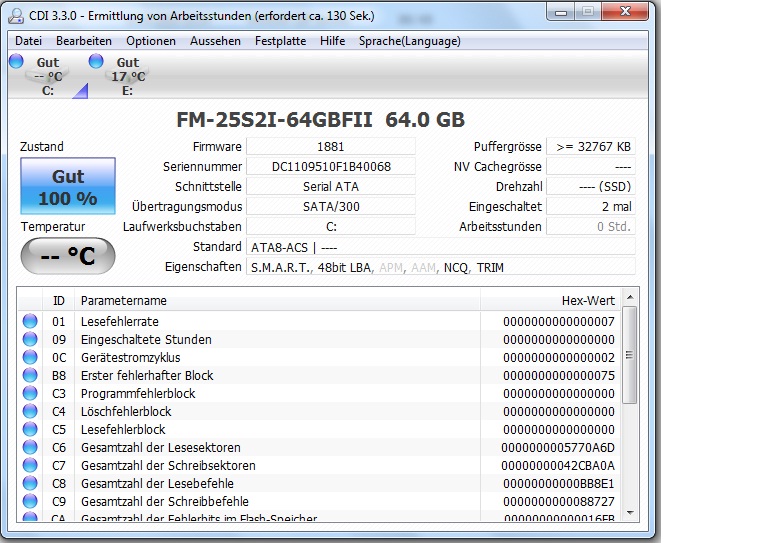Click hex value 000000005770A6D

[558, 448]
